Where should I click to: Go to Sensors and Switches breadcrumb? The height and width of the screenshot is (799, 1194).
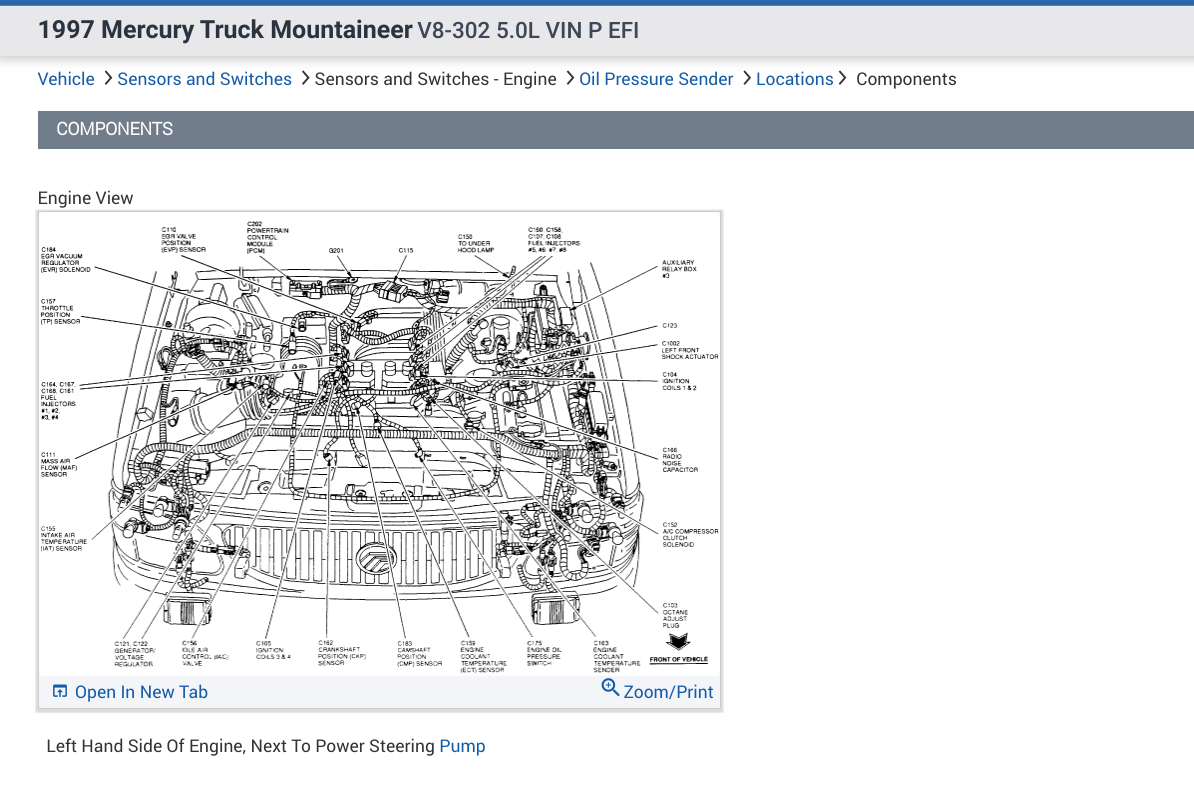click(204, 79)
